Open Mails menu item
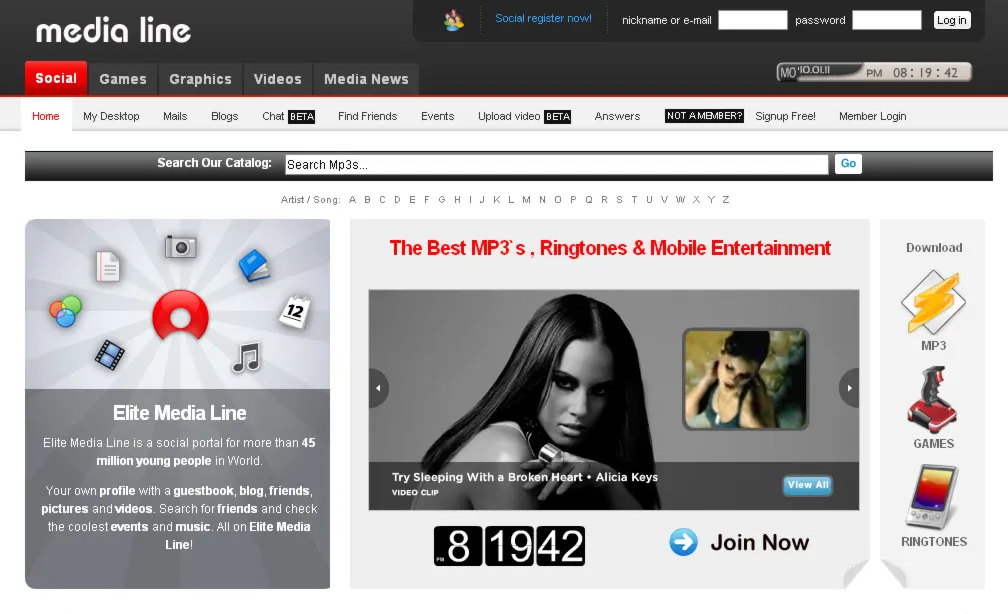Screen dimensions: 1008x614 coord(175,116)
